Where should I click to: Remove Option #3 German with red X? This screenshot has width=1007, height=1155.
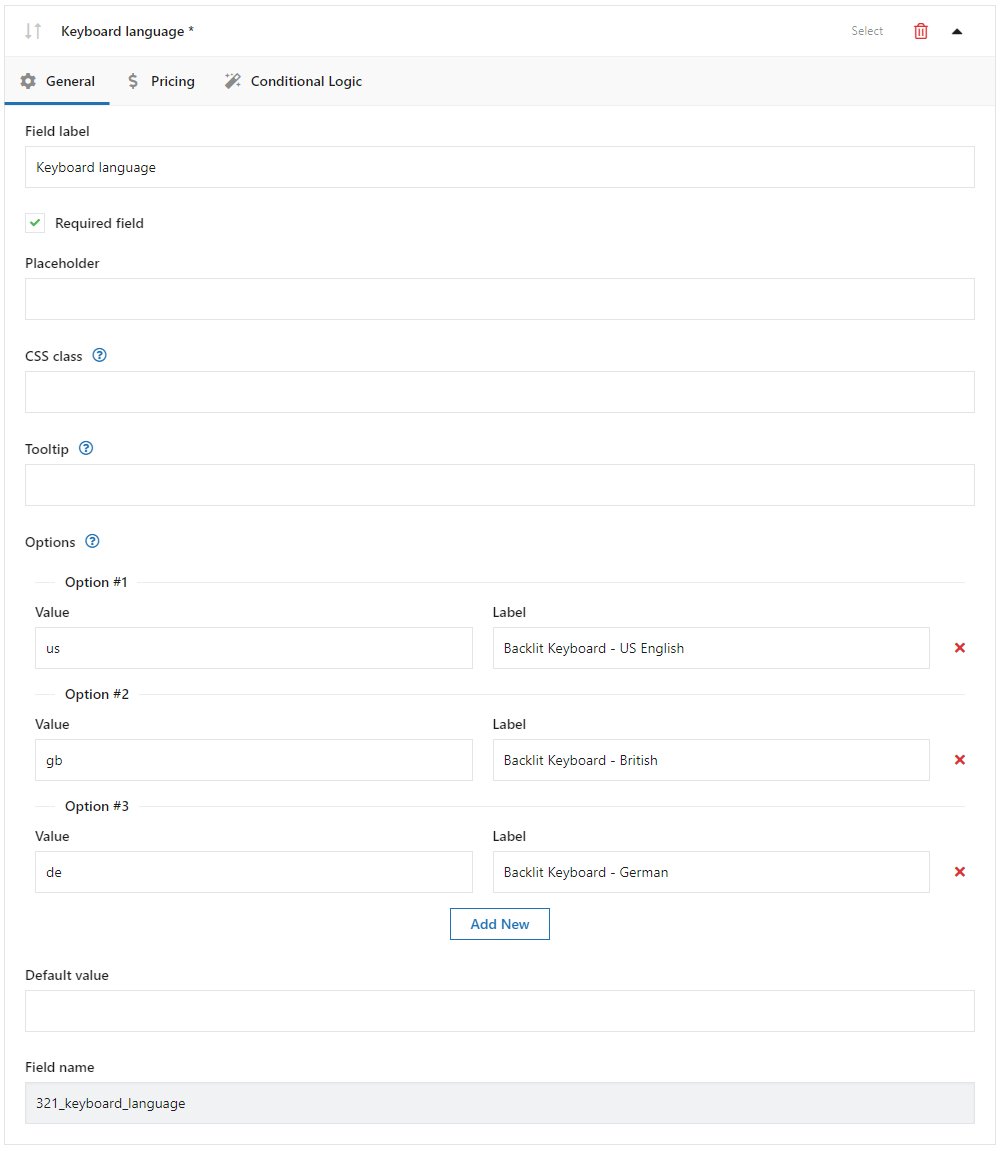959,872
